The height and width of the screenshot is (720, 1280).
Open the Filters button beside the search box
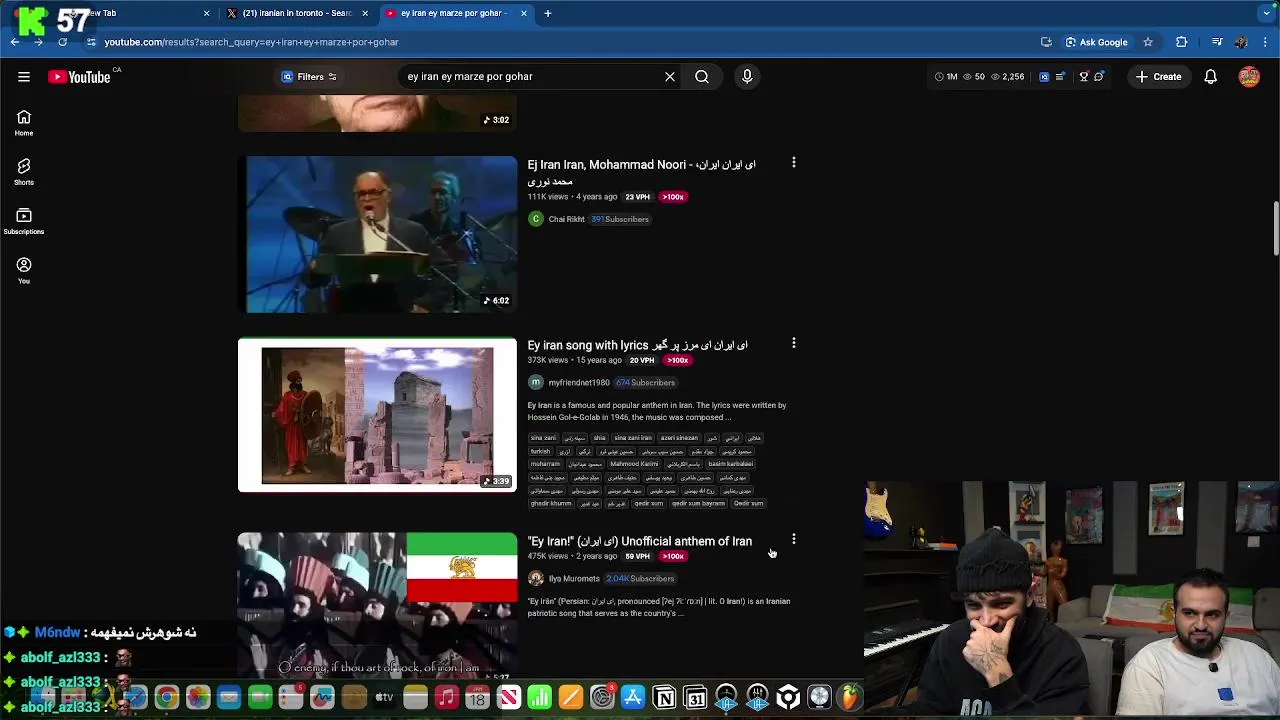point(309,77)
